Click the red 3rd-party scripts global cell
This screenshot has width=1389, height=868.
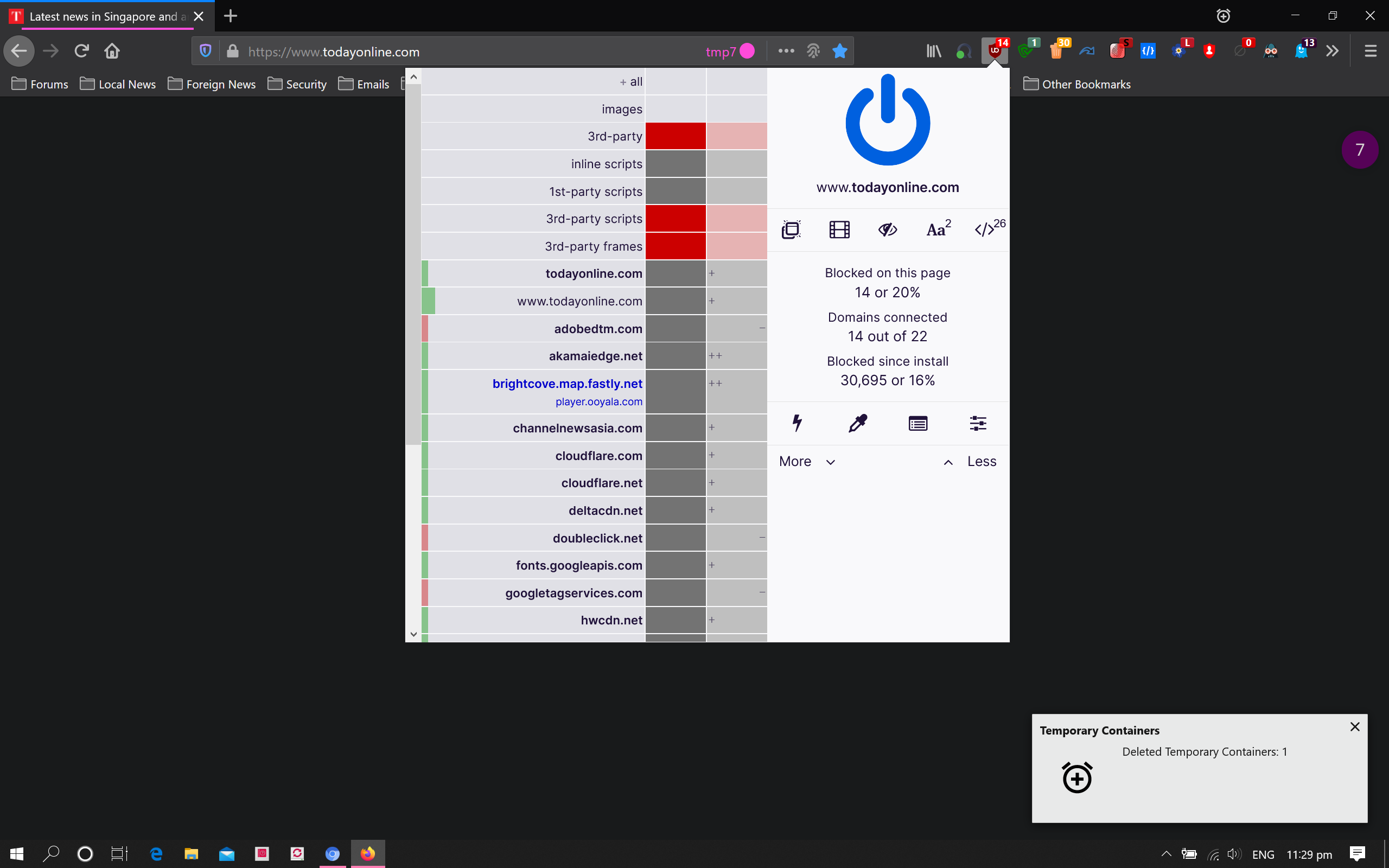[x=675, y=219]
